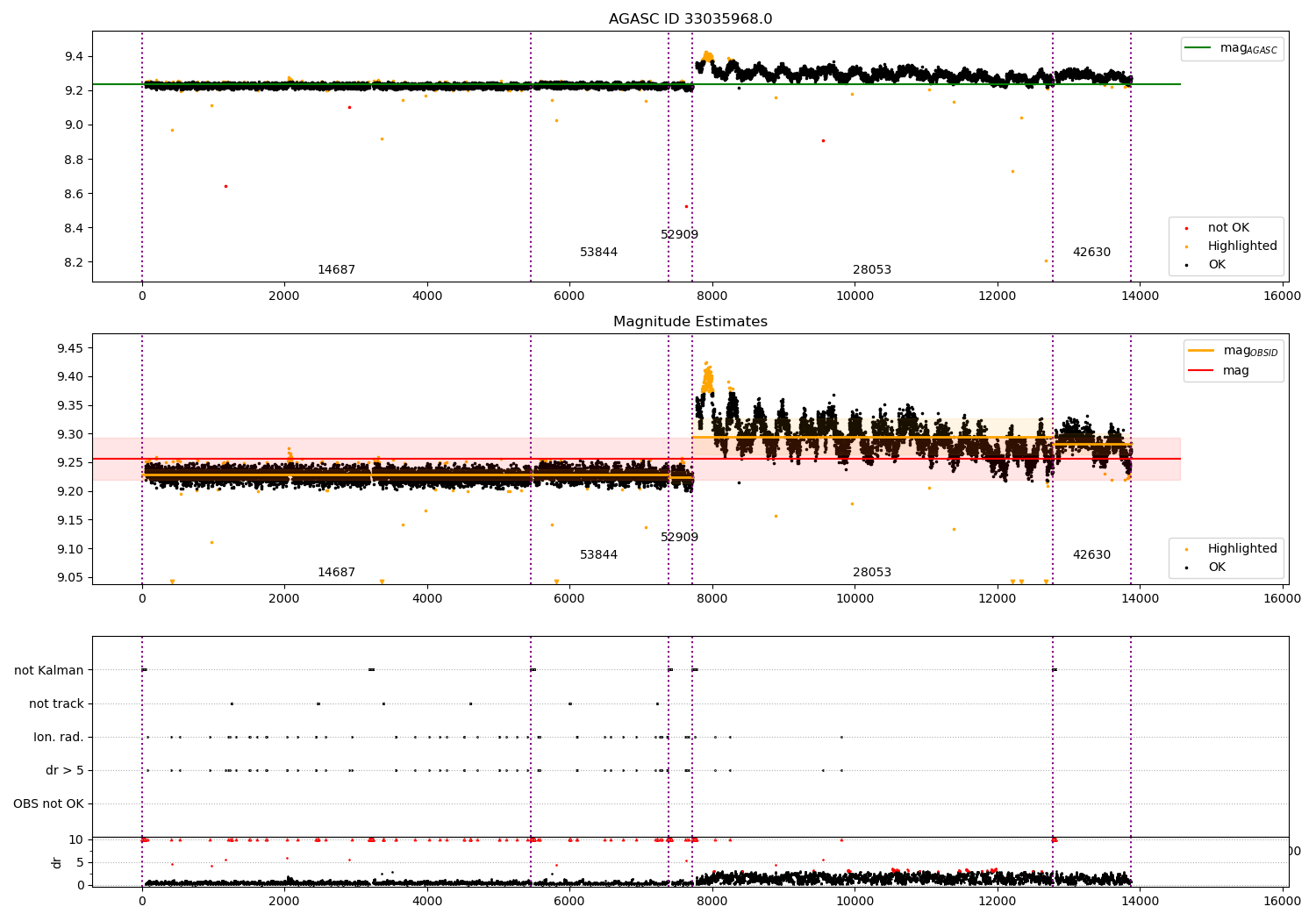The image size is (1316, 921).
Task: Click the 'not Kalman' axis label
Action: (x=49, y=671)
